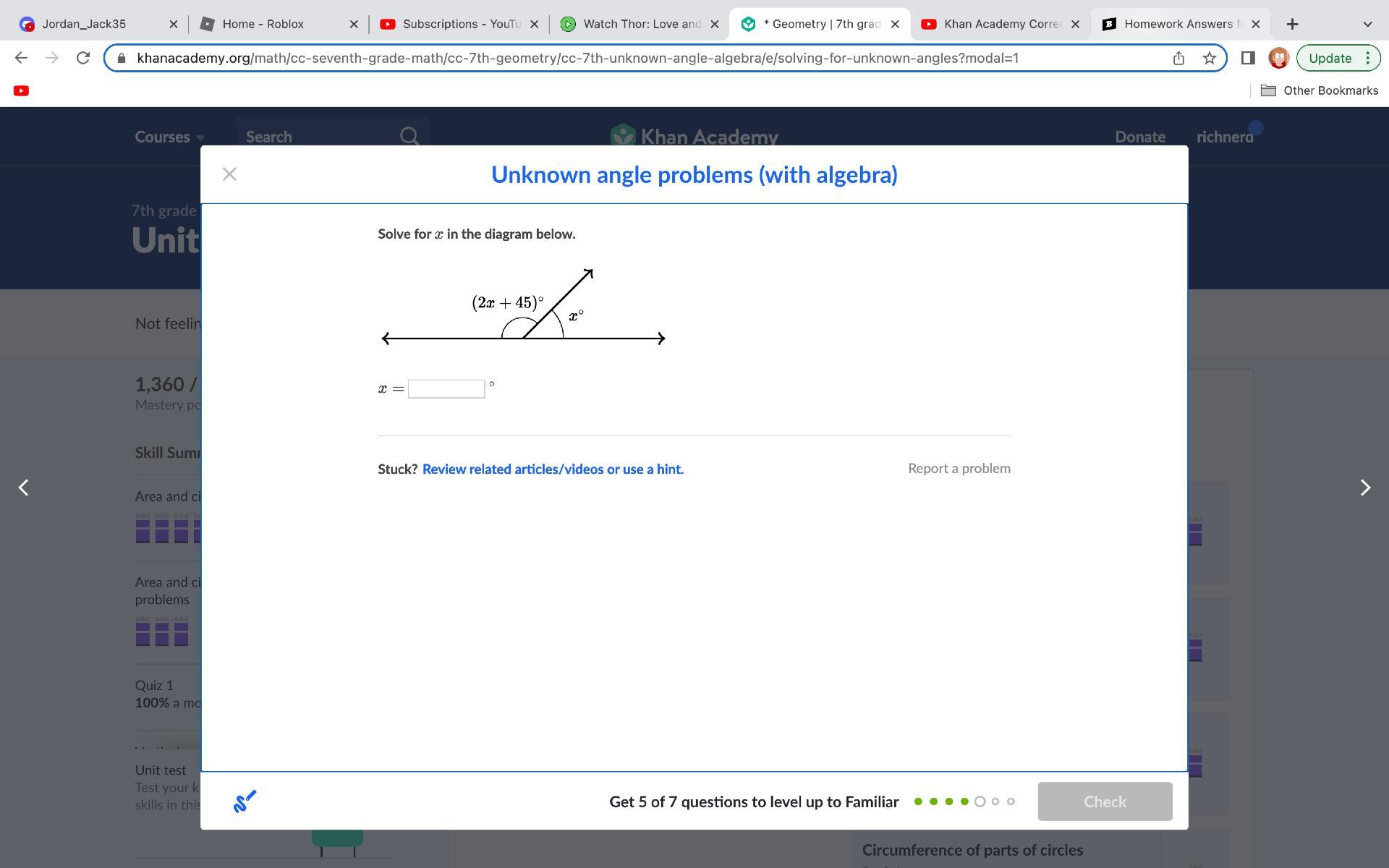The height and width of the screenshot is (868, 1389).
Task: Reload the Khan Academy page
Action: tap(83, 58)
